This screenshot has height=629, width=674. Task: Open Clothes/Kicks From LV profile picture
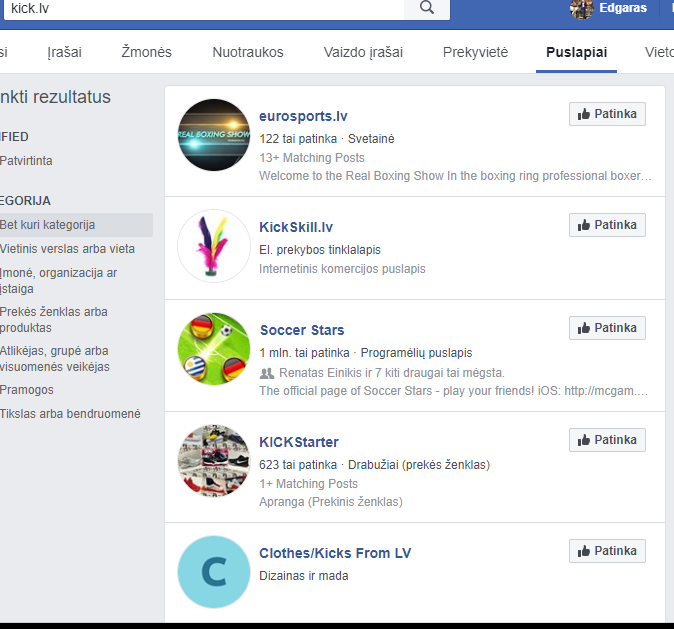click(214, 572)
